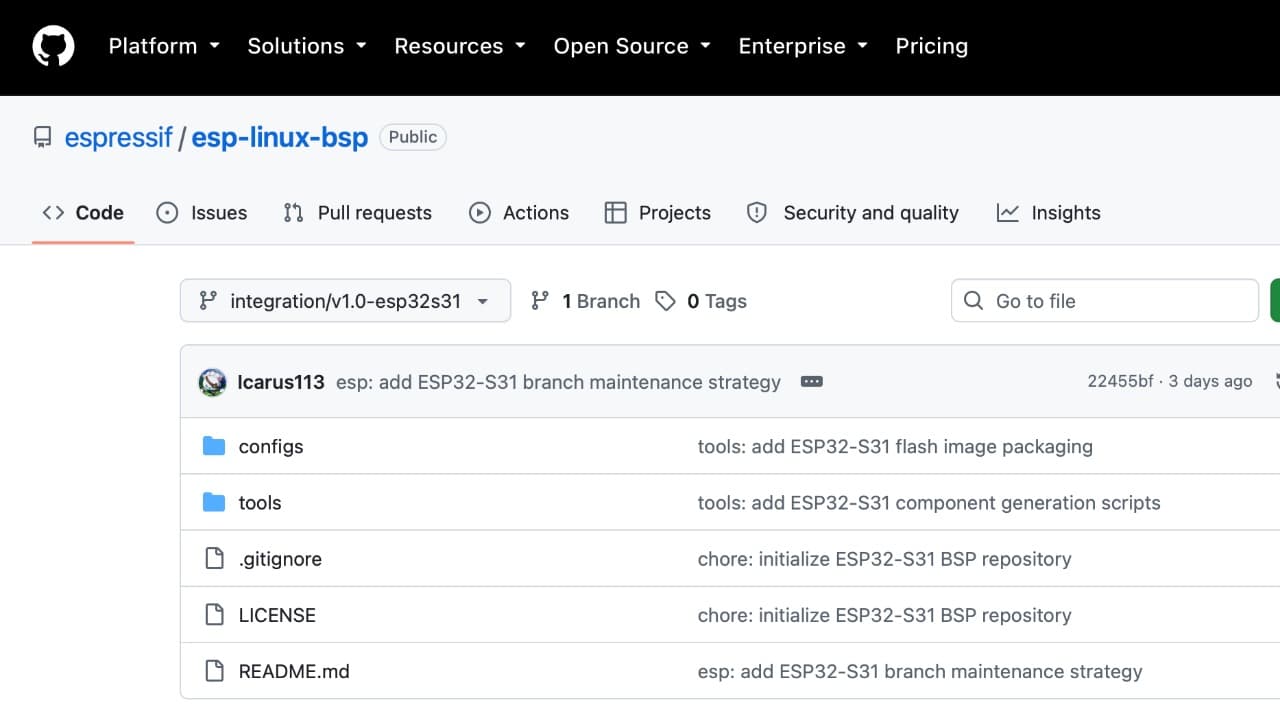
Task: Expand the Resources menu
Action: pos(460,46)
